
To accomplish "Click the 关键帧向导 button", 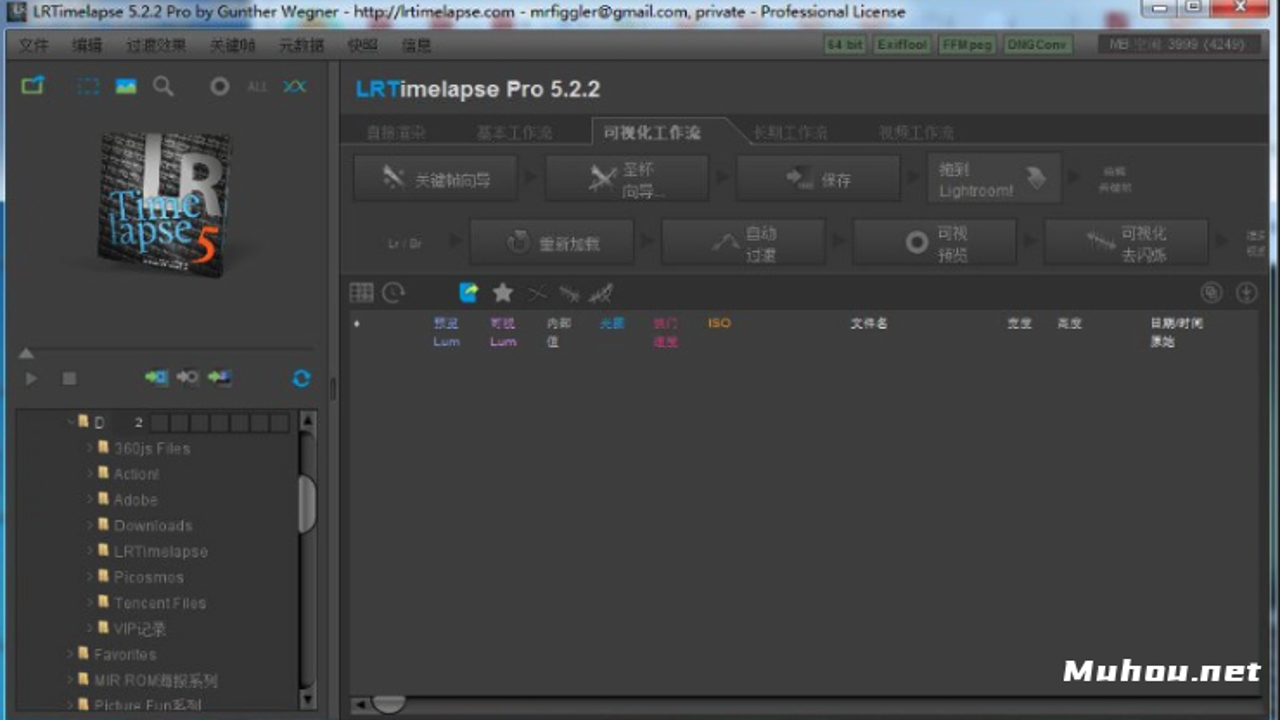I will tap(435, 179).
